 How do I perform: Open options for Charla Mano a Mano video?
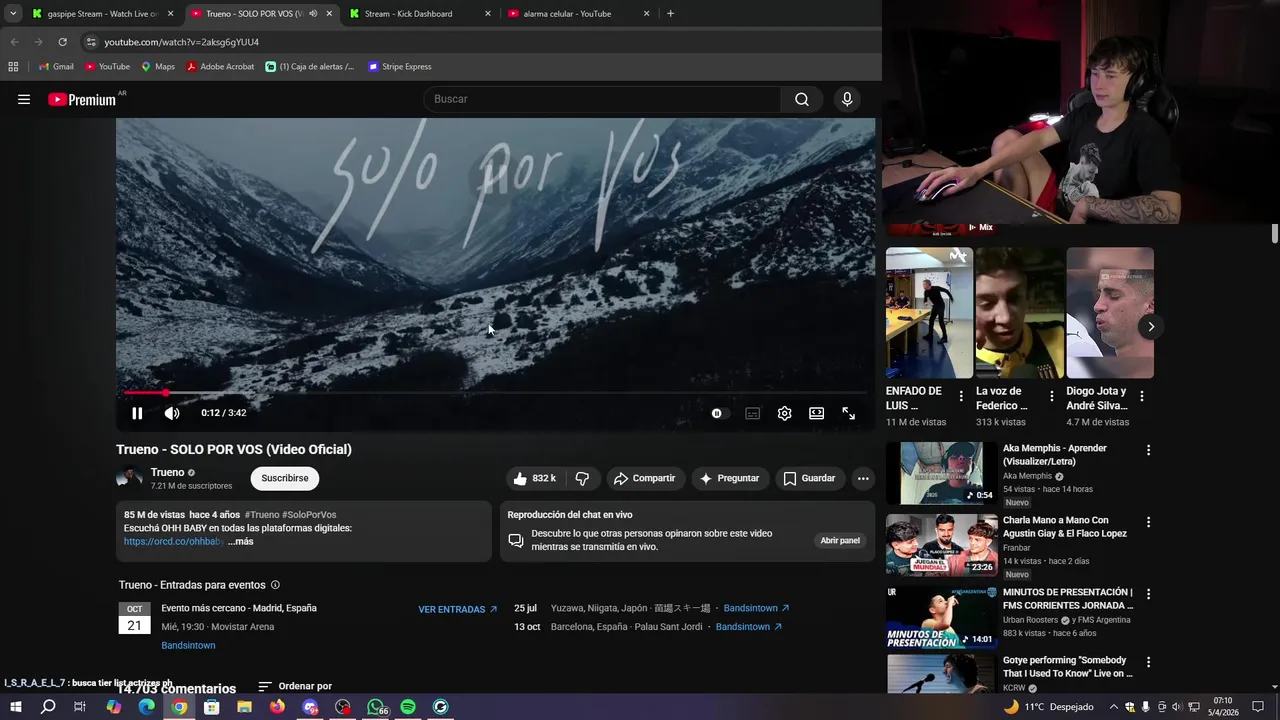pos(1148,522)
